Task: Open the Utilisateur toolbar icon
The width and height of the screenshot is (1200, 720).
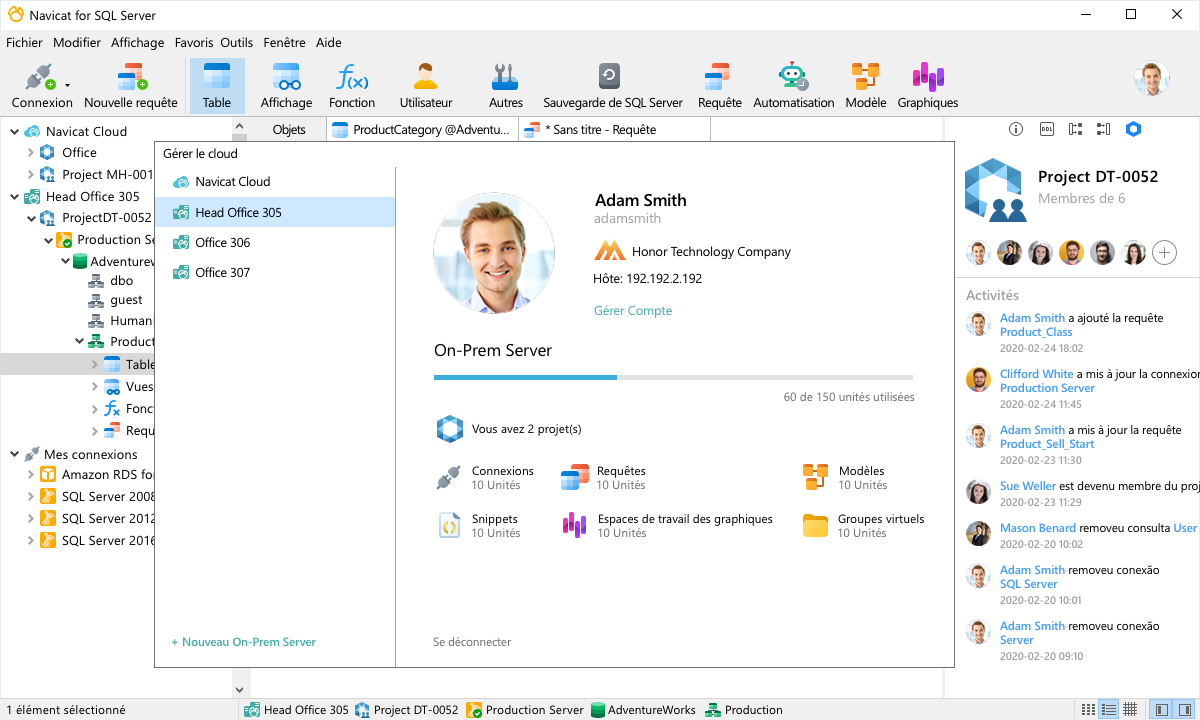Action: pos(426,77)
